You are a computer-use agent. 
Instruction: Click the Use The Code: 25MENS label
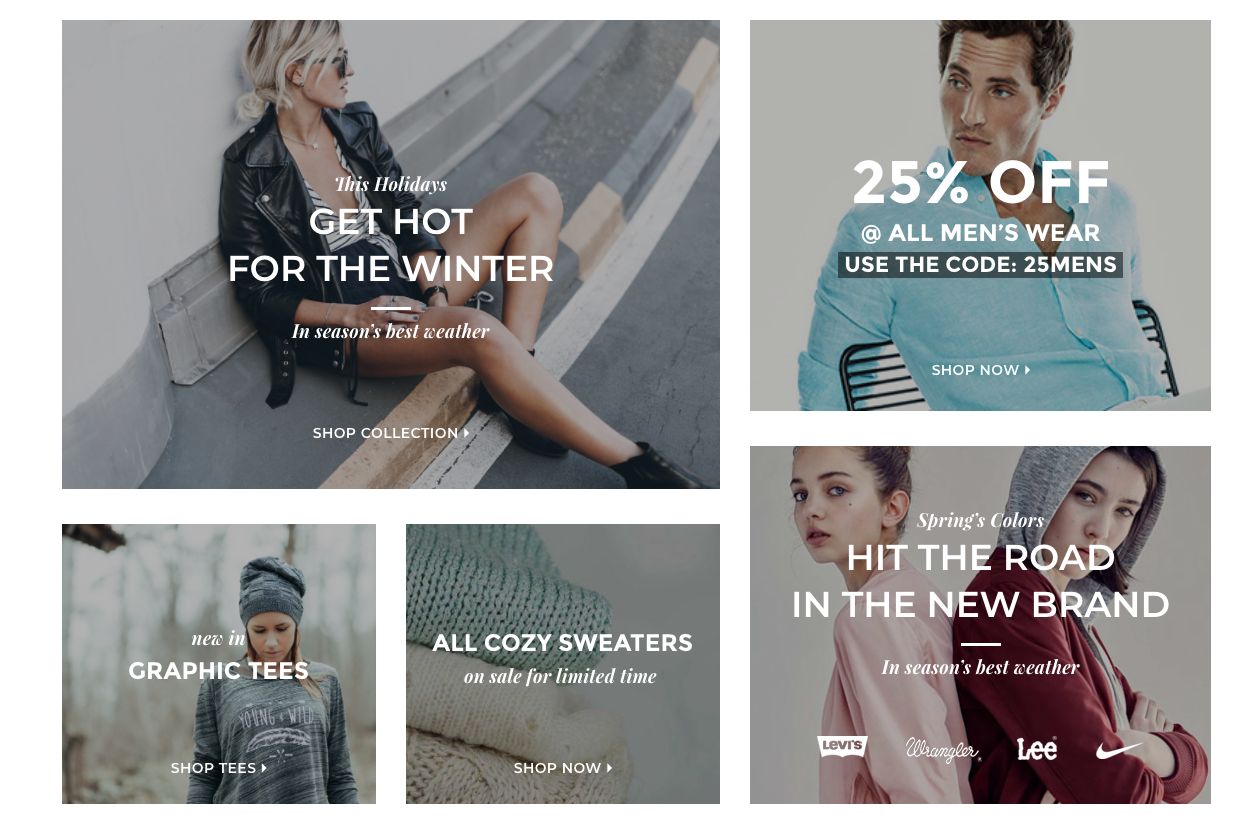click(x=980, y=265)
